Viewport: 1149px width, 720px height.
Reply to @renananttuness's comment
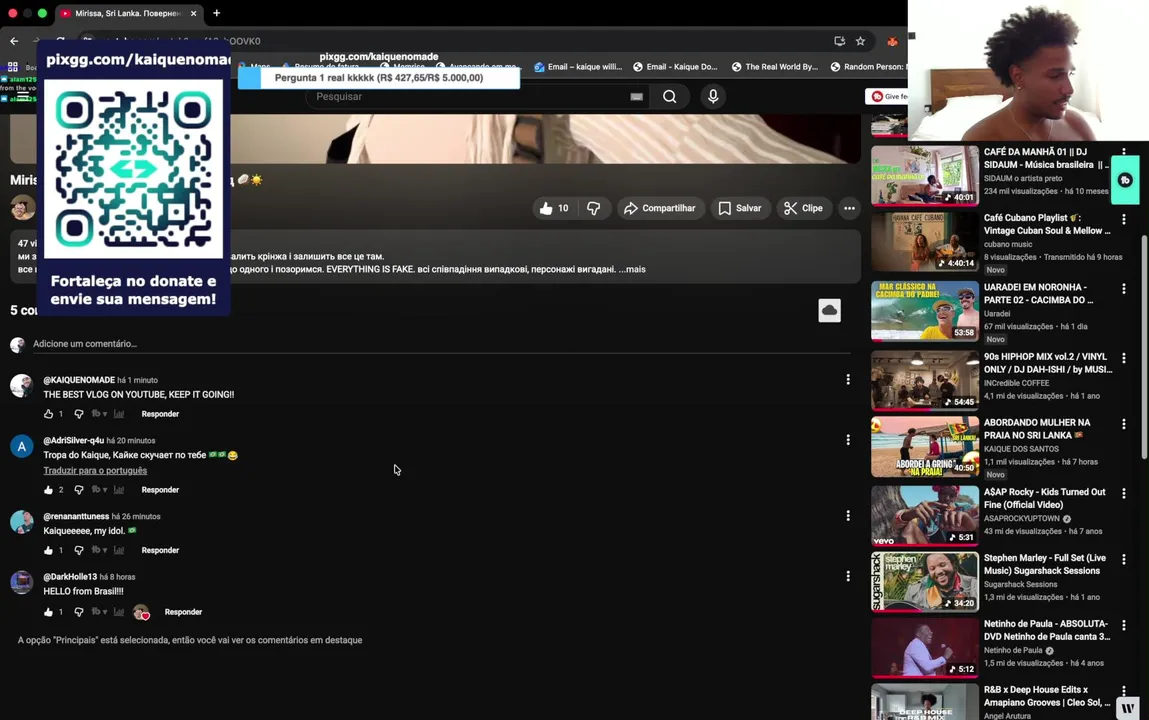pyautogui.click(x=160, y=550)
